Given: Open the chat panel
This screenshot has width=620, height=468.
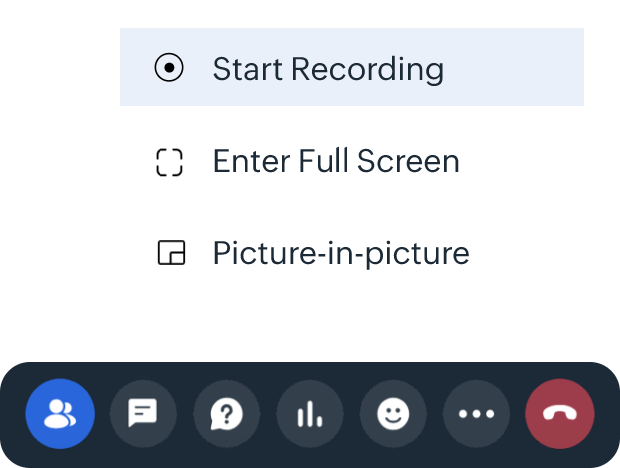Looking at the screenshot, I should [x=143, y=412].
